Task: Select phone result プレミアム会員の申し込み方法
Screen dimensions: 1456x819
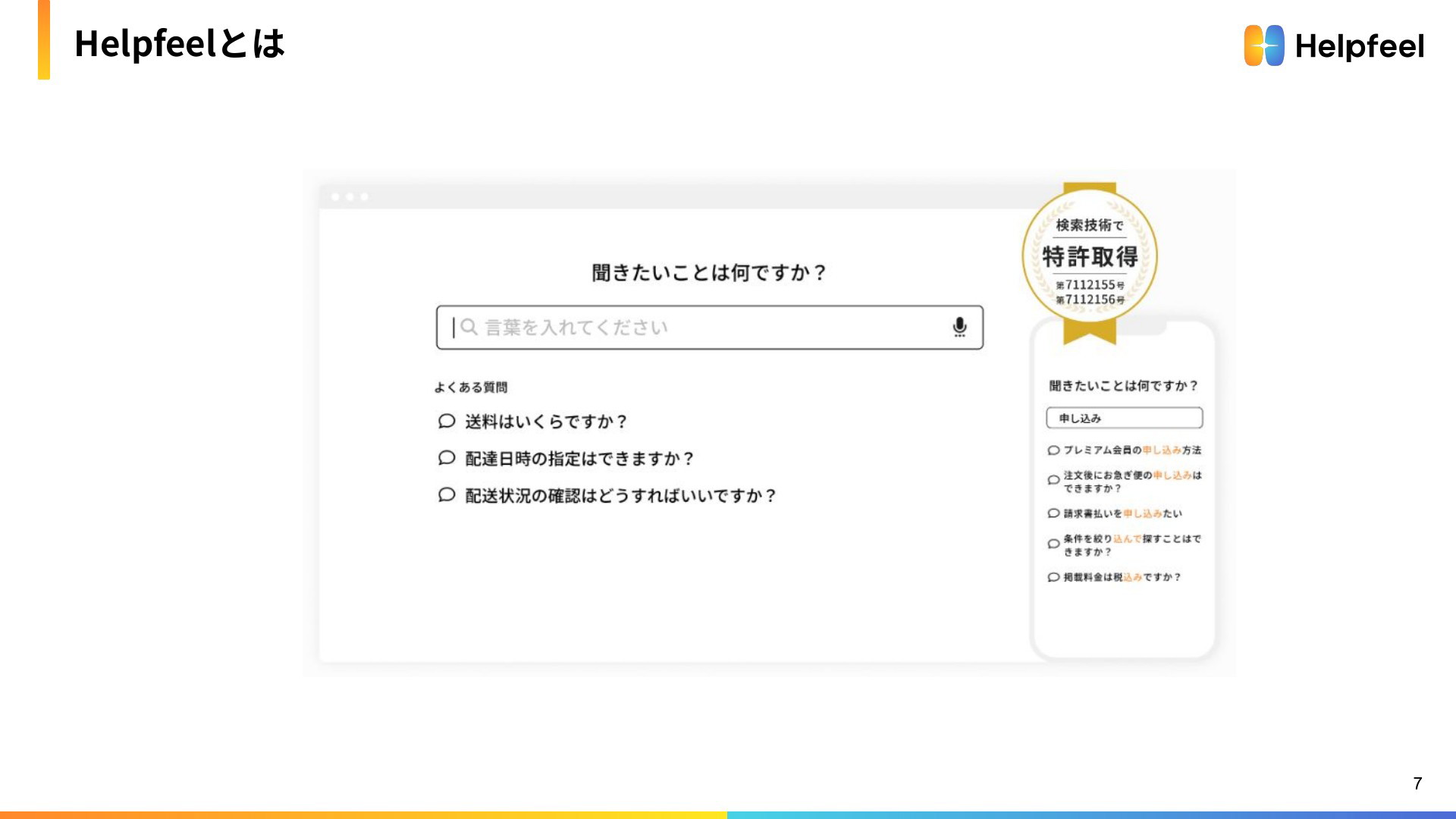Action: (x=1131, y=450)
